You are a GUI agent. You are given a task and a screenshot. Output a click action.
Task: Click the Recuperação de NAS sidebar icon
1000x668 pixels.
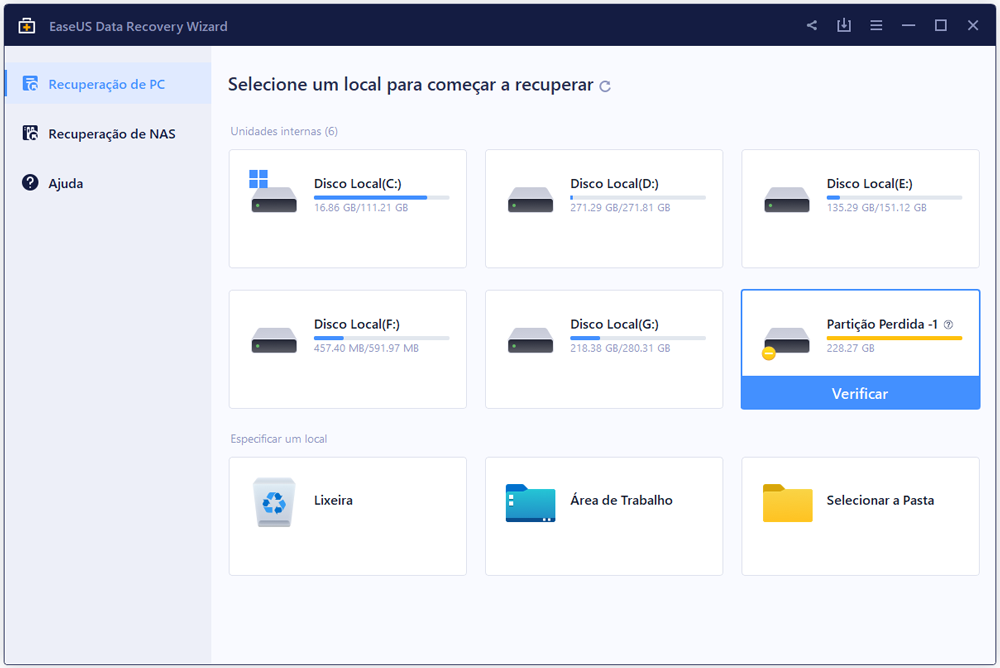point(30,133)
